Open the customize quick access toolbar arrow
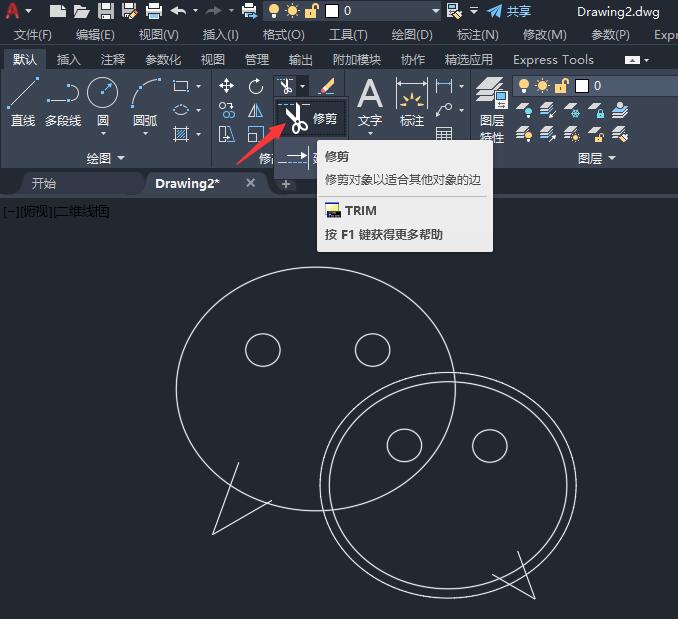678x619 pixels. [x=474, y=11]
